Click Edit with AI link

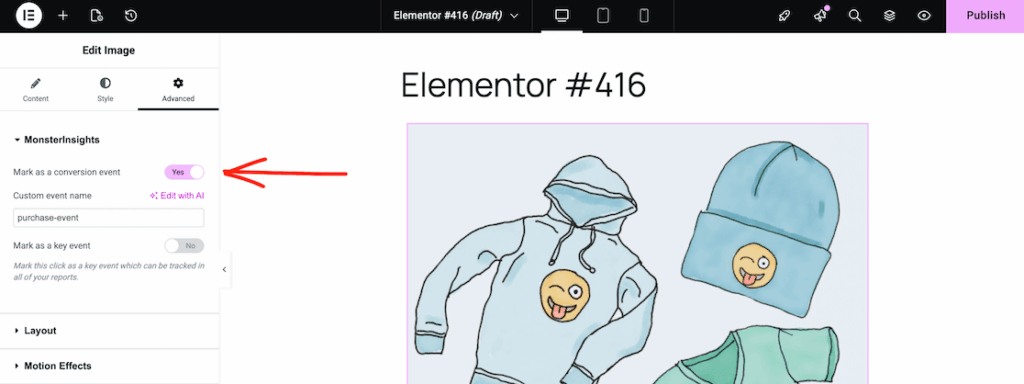tap(178, 195)
